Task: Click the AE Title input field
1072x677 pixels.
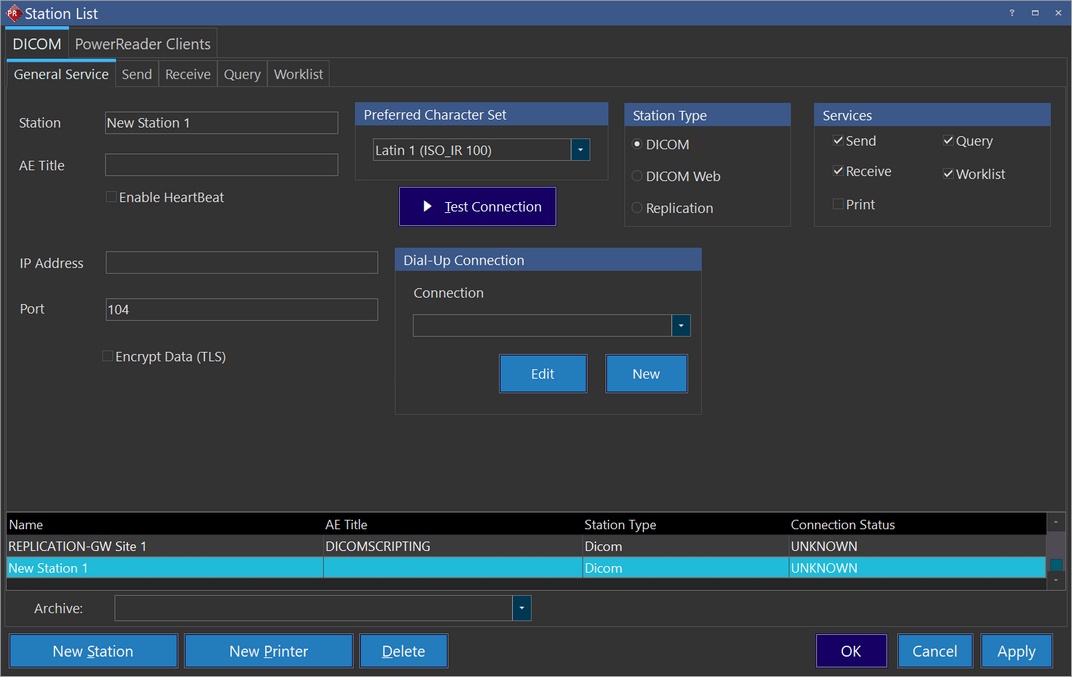Action: 221,165
